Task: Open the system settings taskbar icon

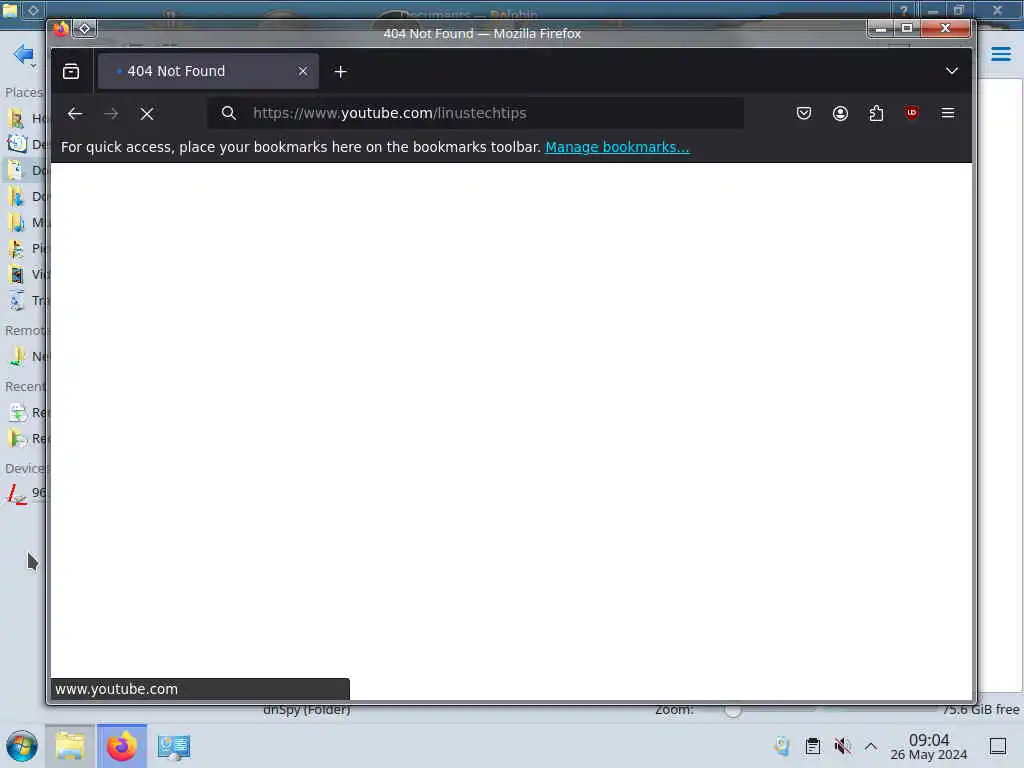Action: pos(174,746)
